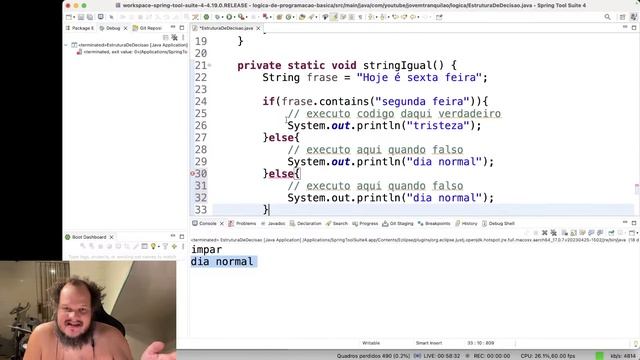Click 'dia normal' output in console
This screenshot has height=360, width=640.
222,261
